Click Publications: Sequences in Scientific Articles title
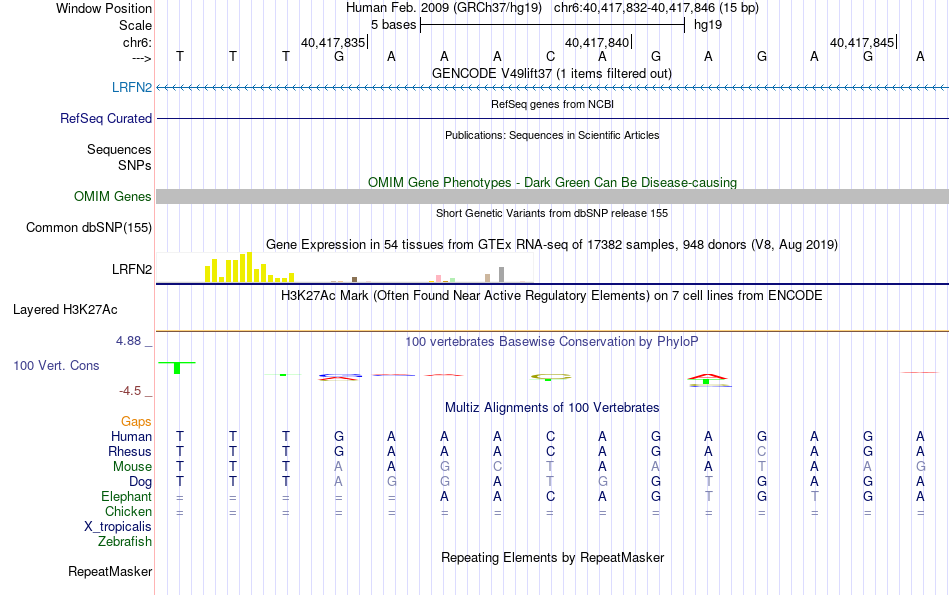Screen dimensions: 950x595 (x=552, y=135)
